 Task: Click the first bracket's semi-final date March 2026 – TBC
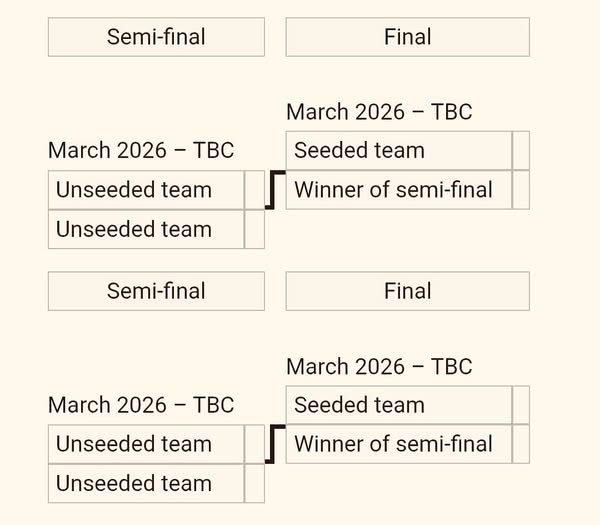pyautogui.click(x=141, y=151)
